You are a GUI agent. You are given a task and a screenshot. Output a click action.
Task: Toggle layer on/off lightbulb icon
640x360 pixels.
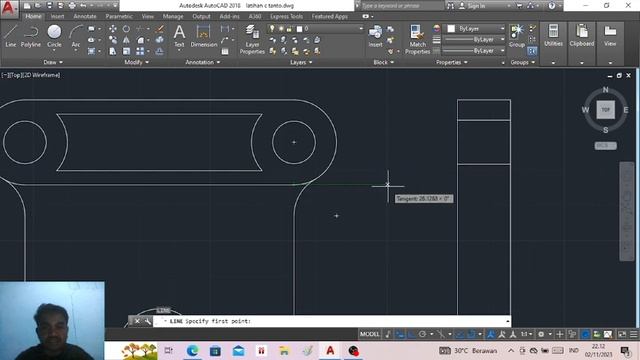272,29
